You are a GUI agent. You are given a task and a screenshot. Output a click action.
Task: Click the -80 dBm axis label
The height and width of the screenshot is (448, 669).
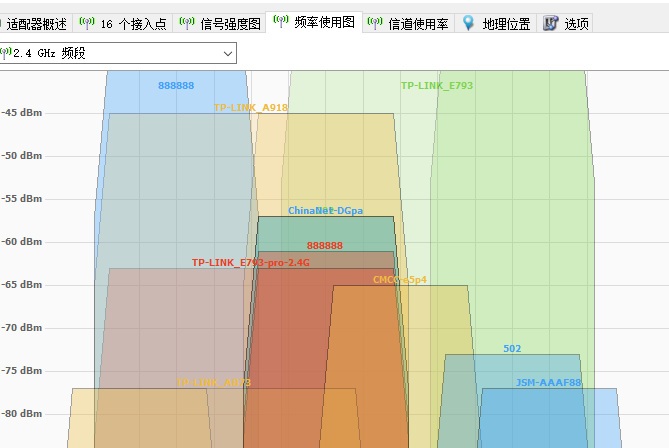coord(22,414)
